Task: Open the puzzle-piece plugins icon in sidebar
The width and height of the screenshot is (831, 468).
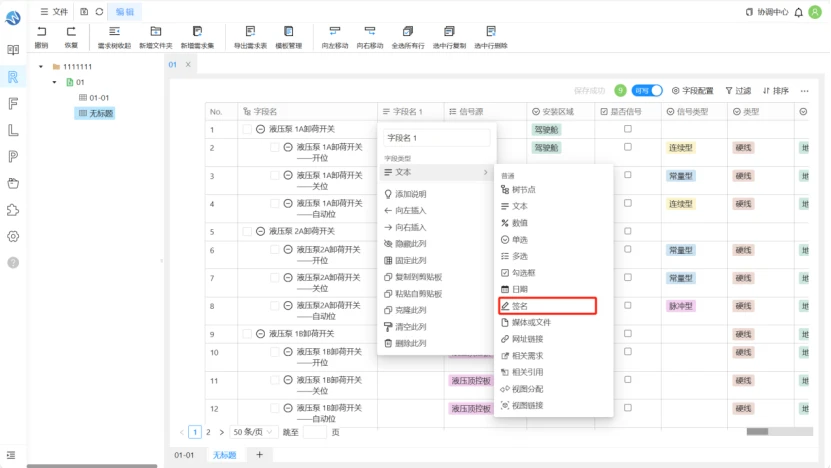Action: (x=13, y=210)
